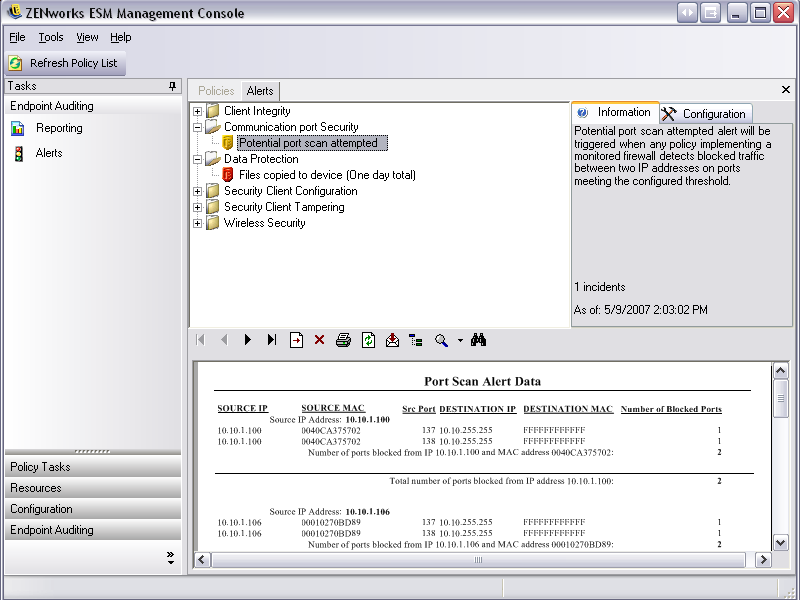Click the red X close view icon
800x600 pixels.
tap(319, 340)
